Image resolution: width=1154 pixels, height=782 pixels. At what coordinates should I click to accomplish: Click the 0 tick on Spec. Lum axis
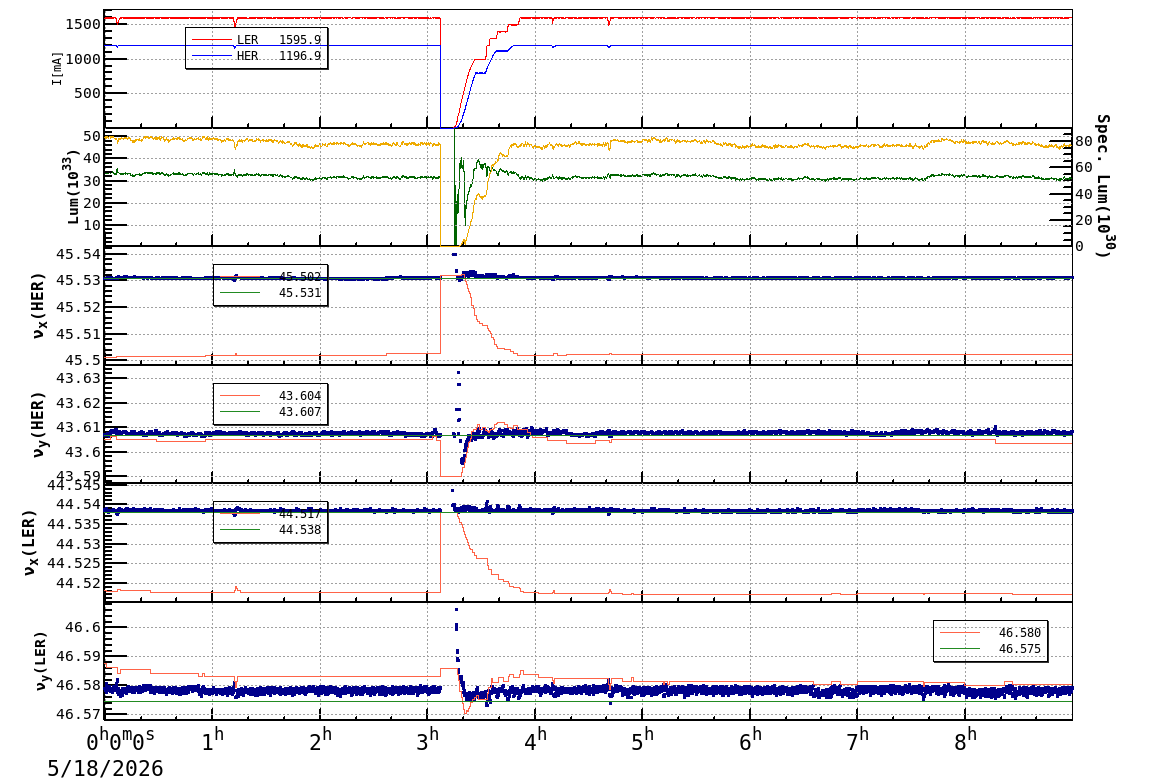coord(1079,246)
